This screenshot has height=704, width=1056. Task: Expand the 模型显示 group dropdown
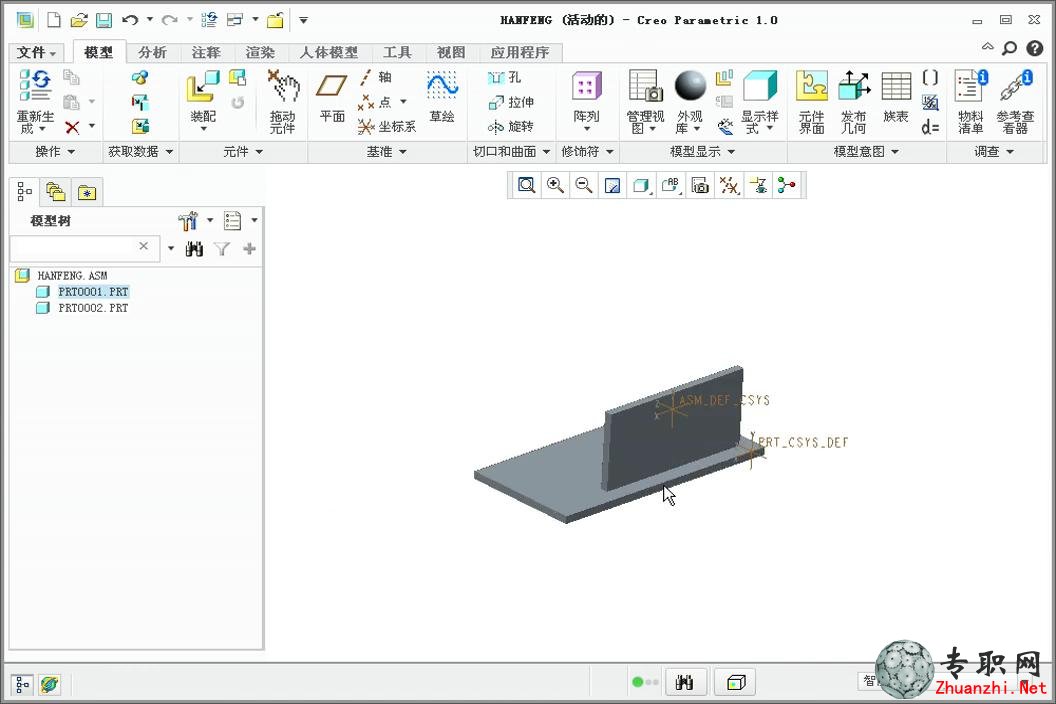[x=702, y=152]
